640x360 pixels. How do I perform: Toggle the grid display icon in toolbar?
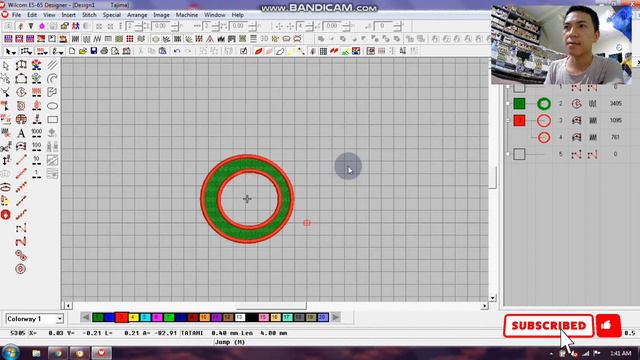[323, 51]
